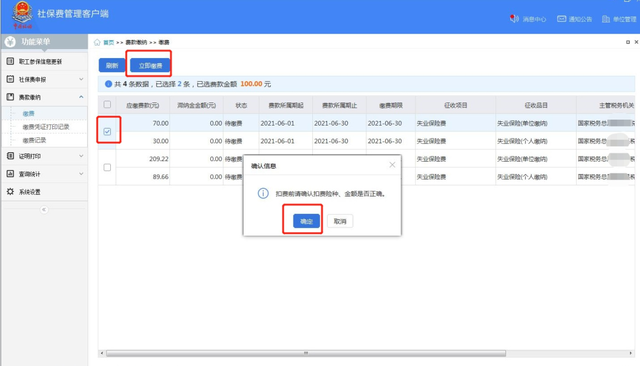640x366 pixels.
Task: Click the 确认信息 dialog title
Action: [x=263, y=166]
